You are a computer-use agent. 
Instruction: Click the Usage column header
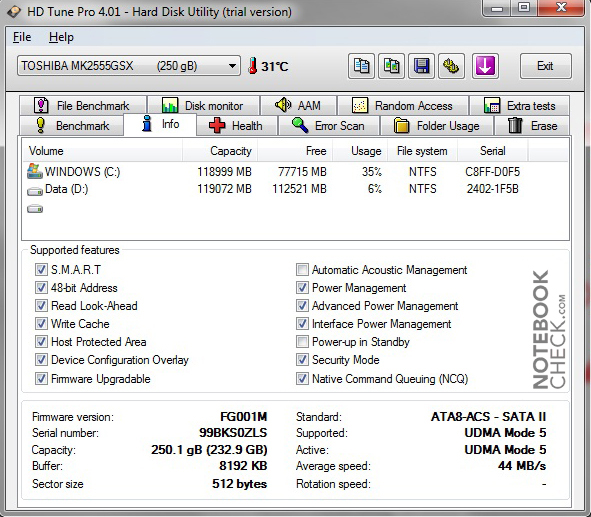point(360,151)
